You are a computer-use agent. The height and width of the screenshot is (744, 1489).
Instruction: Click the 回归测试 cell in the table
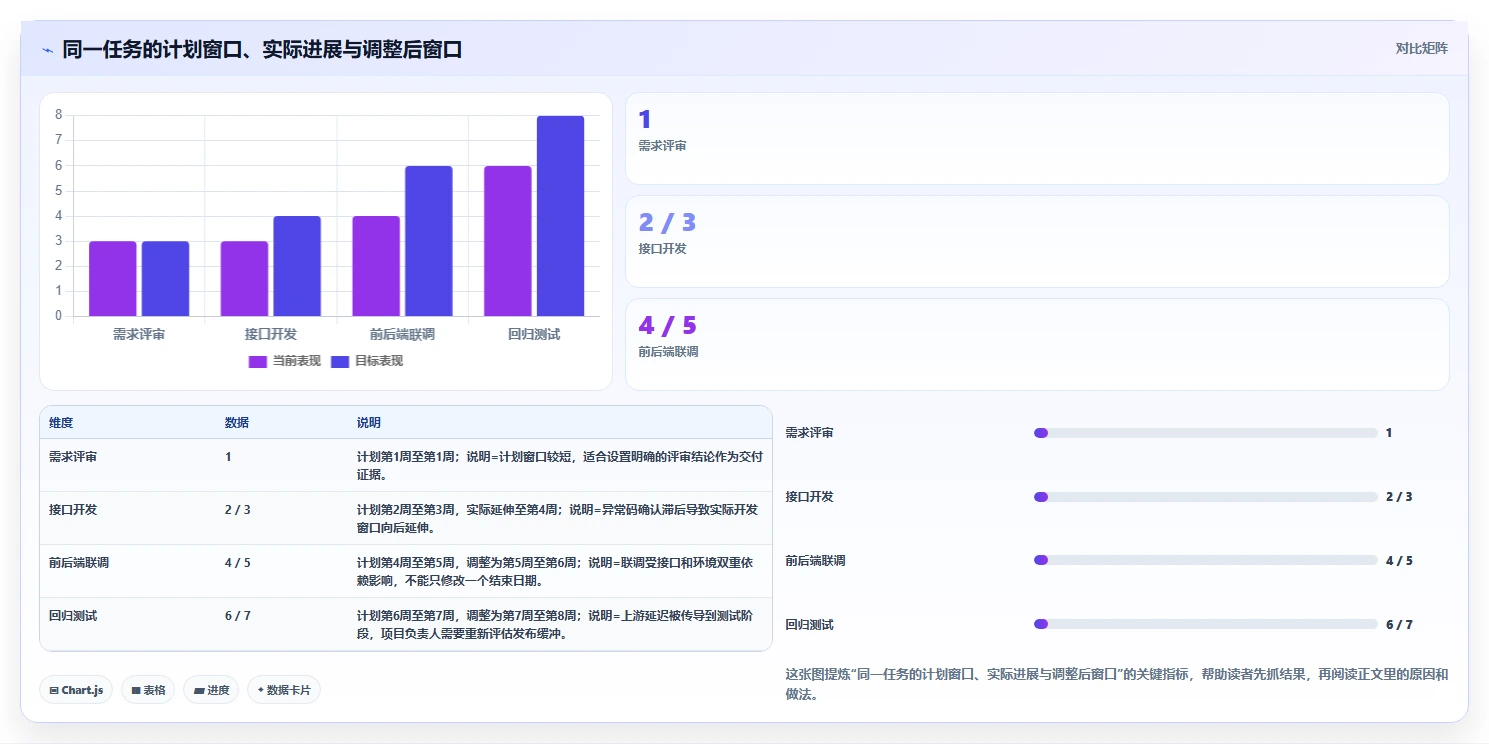(x=73, y=616)
